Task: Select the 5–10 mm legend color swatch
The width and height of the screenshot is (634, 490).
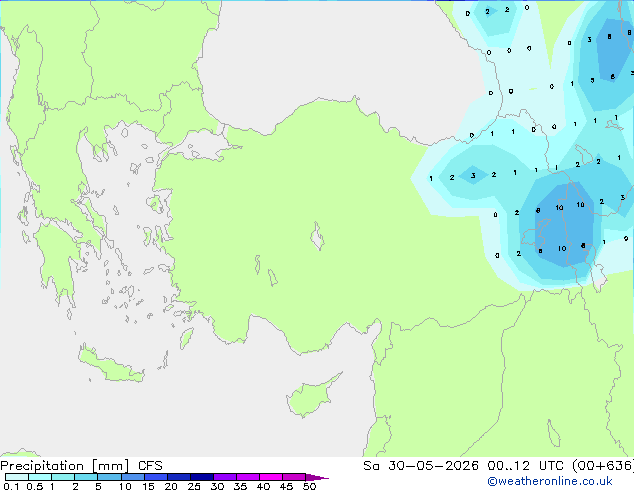Action: [109, 477]
